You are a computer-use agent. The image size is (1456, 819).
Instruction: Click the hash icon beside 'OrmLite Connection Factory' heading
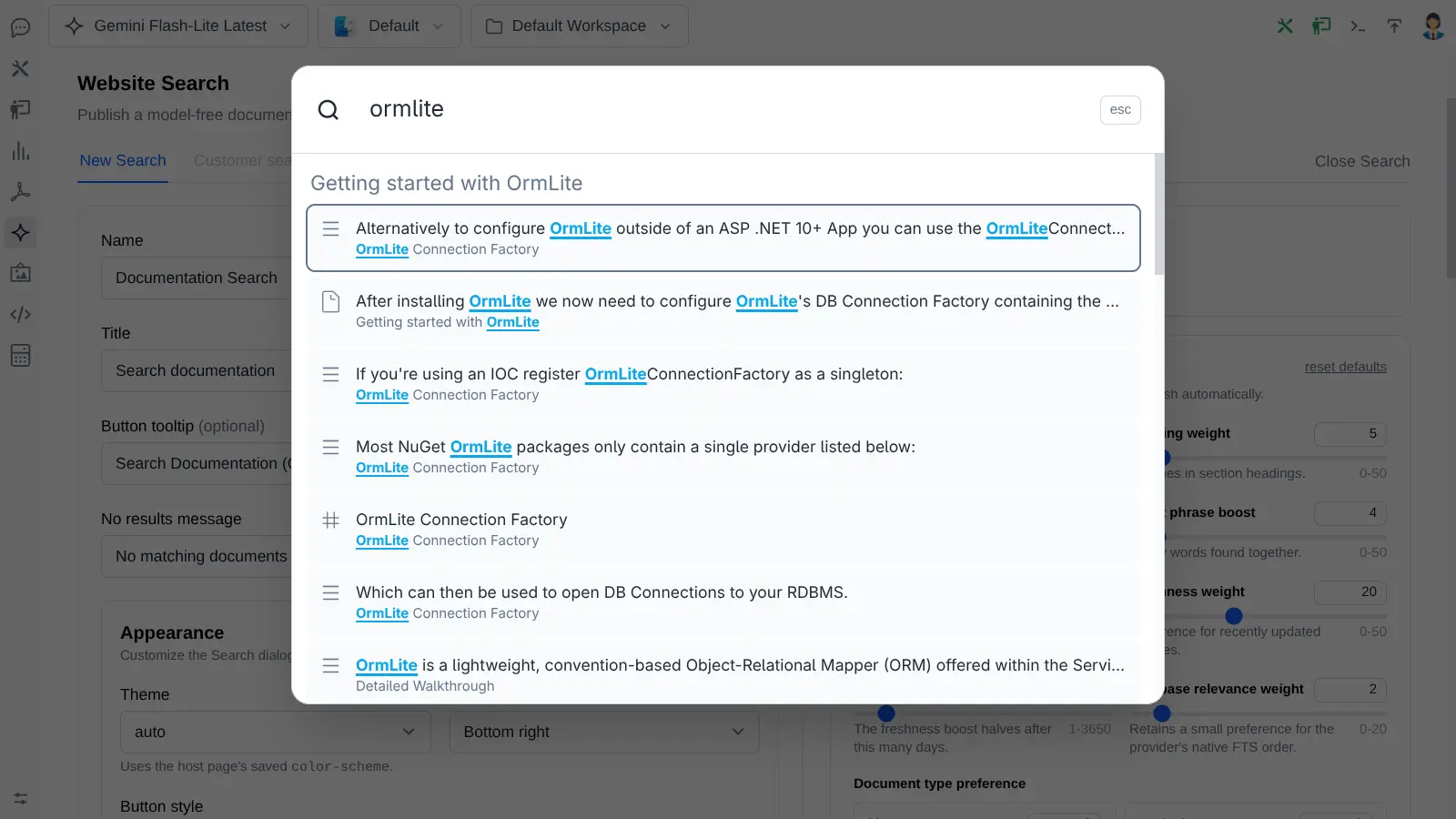[331, 520]
